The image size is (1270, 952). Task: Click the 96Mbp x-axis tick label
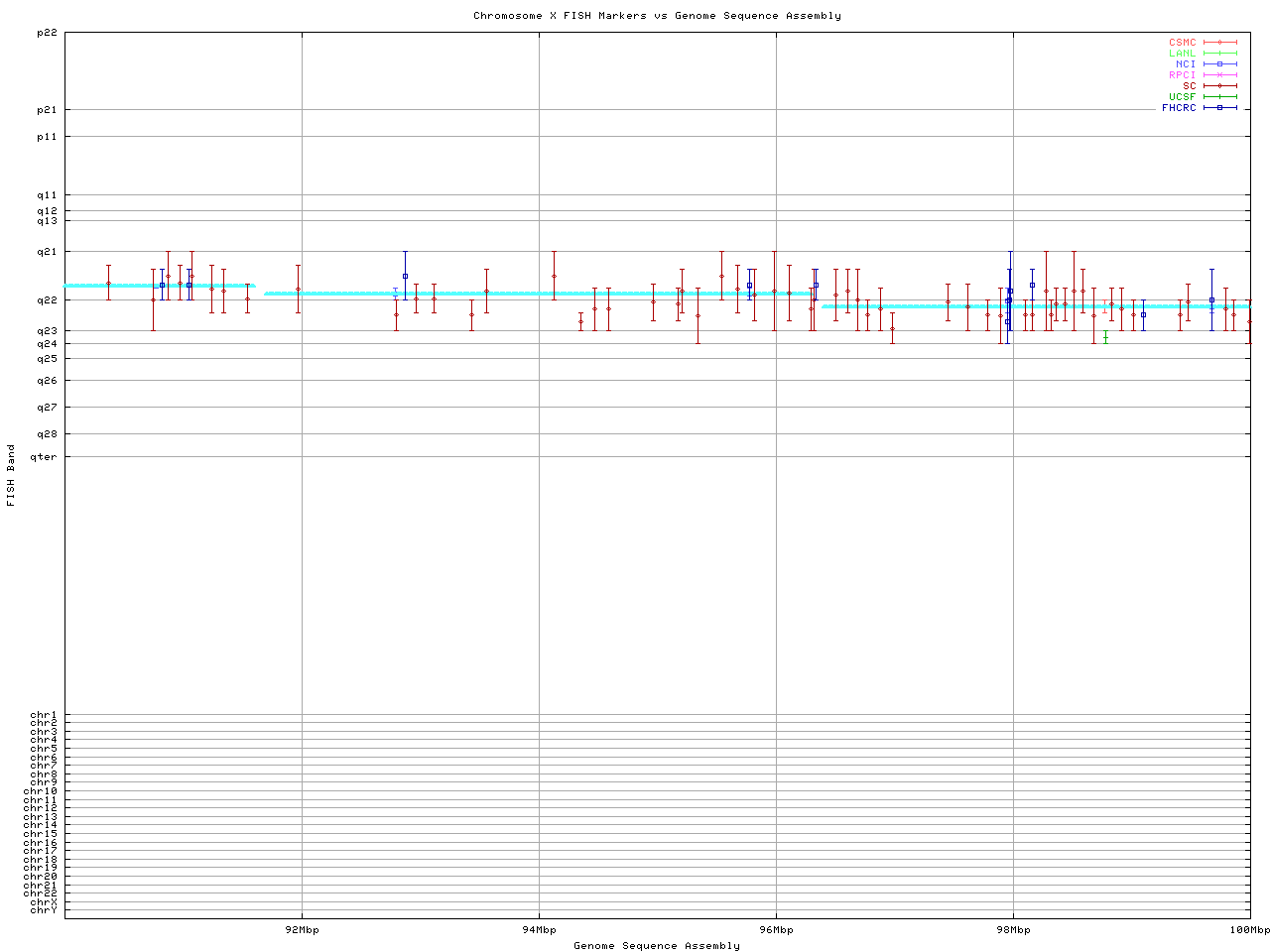click(x=776, y=930)
